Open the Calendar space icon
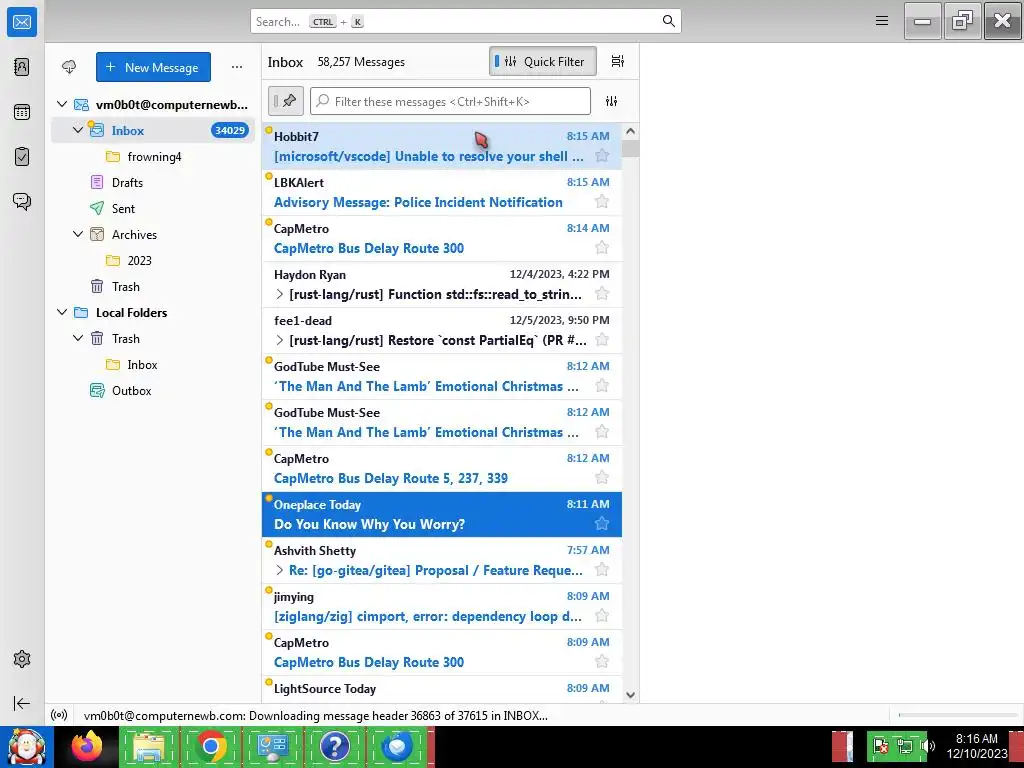 point(22,112)
